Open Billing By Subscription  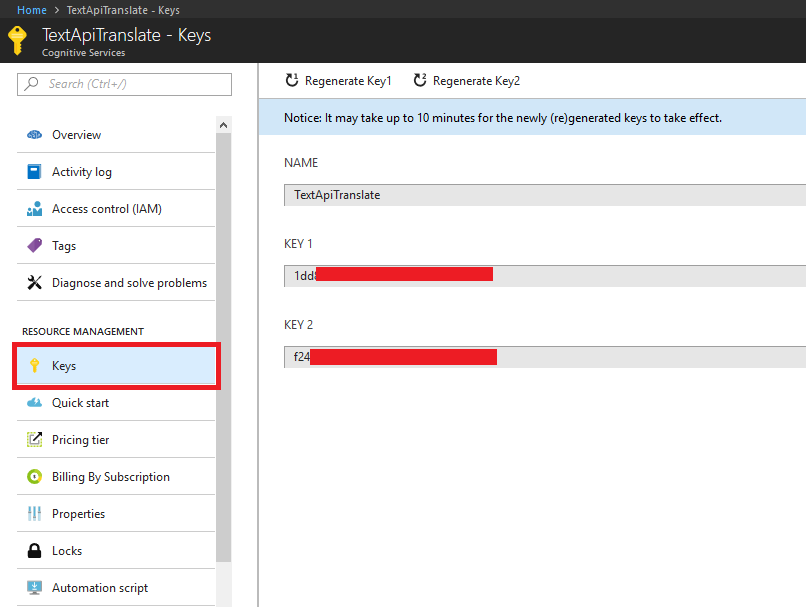click(116, 476)
